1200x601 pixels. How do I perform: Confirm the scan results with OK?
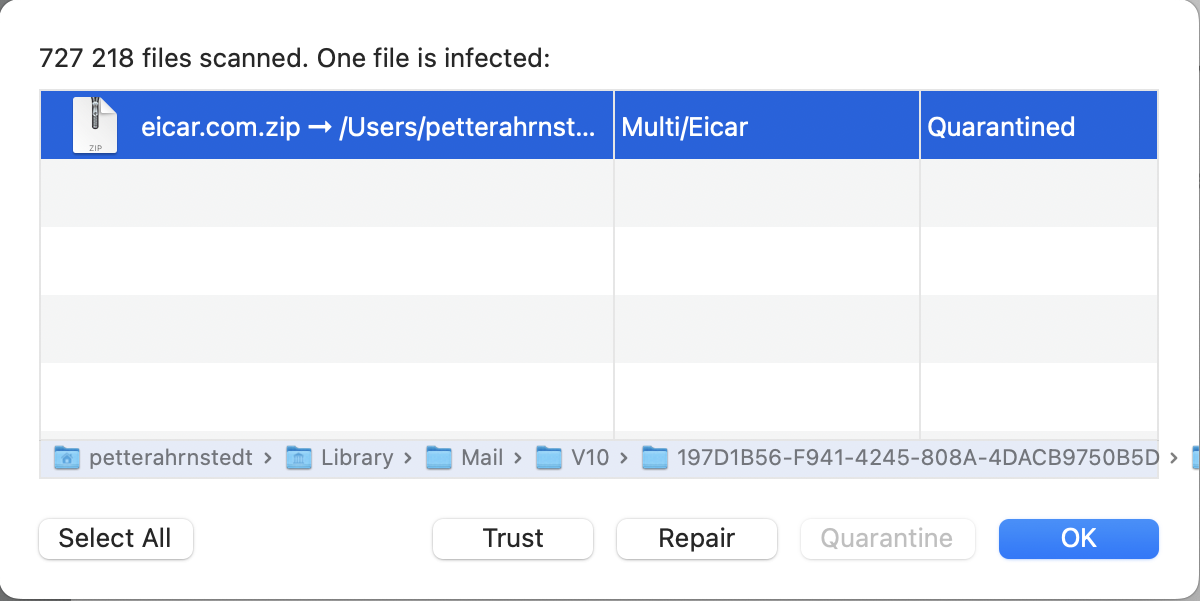pyautogui.click(x=1078, y=538)
